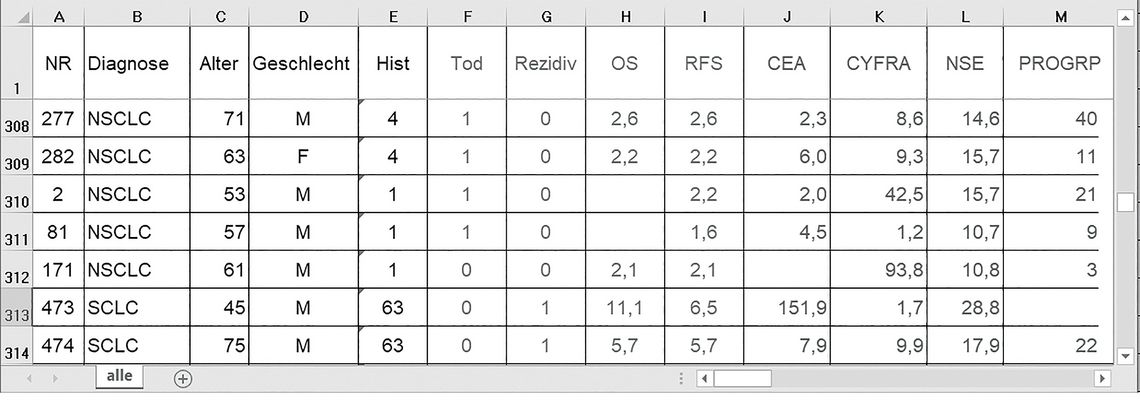
Task: Click the vertical scrollbar thumb
Action: click(1126, 202)
